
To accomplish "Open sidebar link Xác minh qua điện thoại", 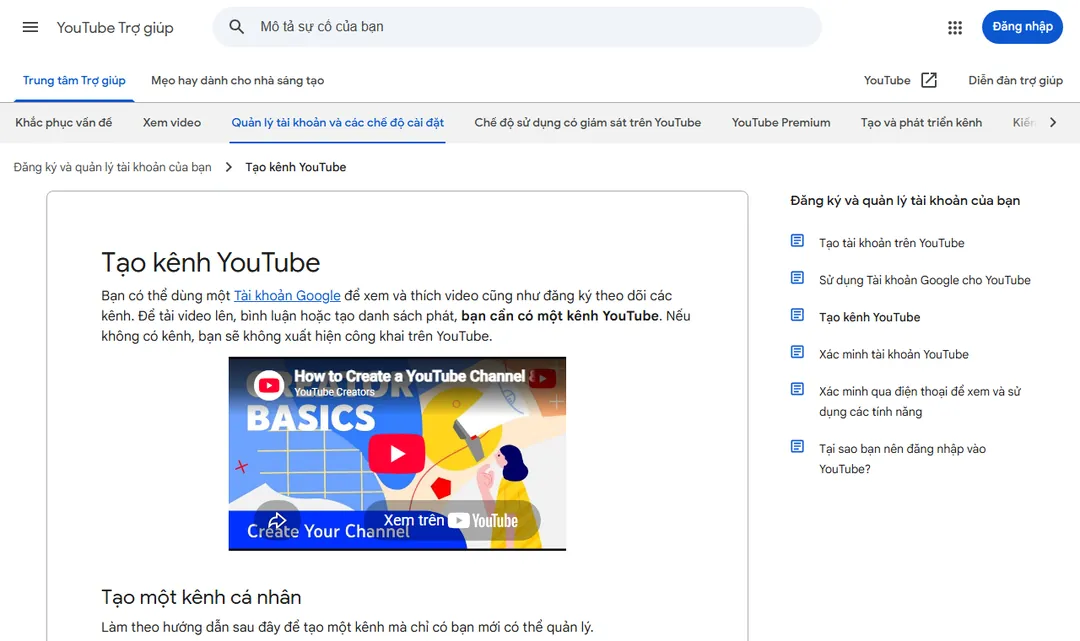I will click(920, 401).
